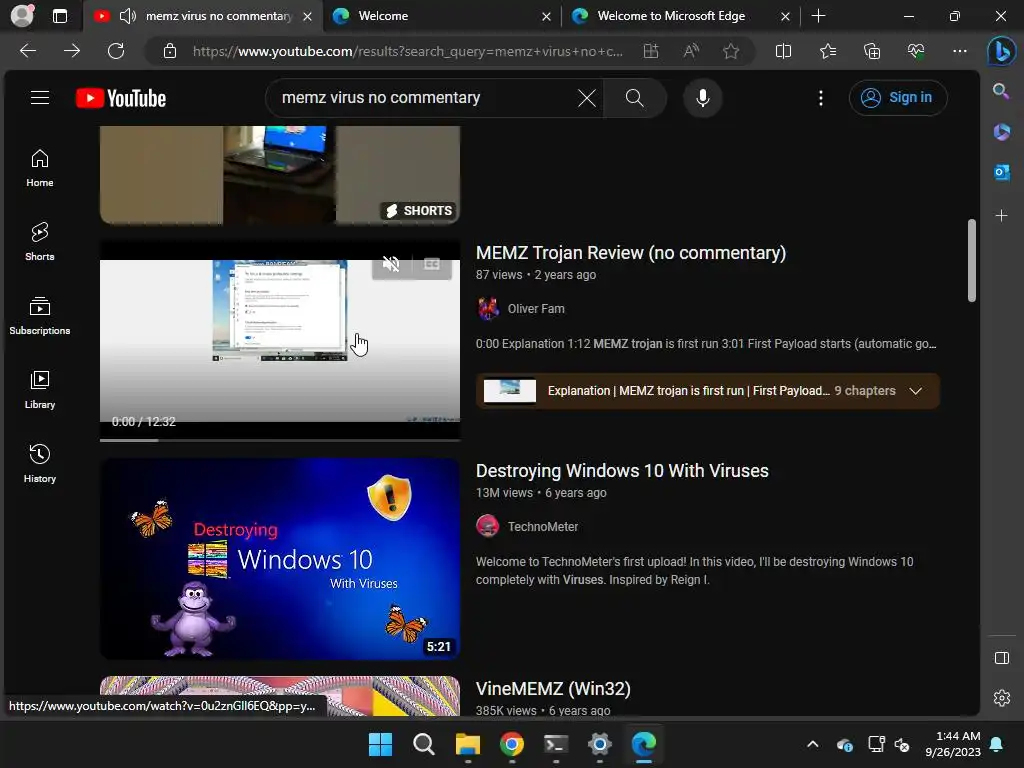Open VineMEMZ (Win32) video title
Viewport: 1024px width, 768px height.
tap(553, 689)
